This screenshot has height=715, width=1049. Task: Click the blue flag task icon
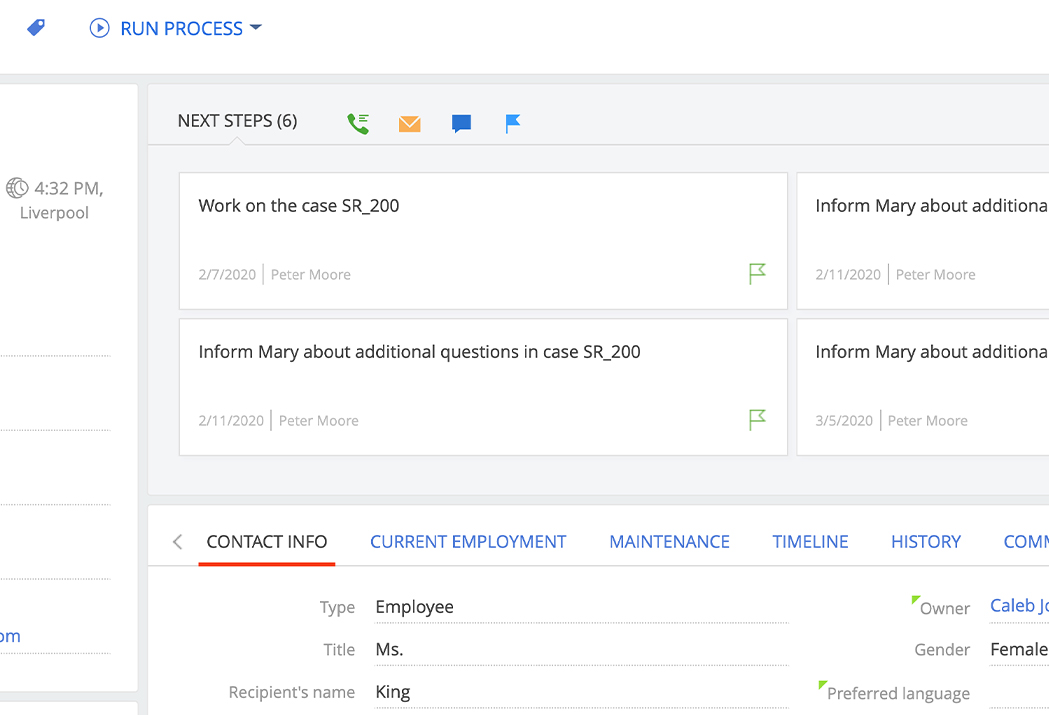pyautogui.click(x=513, y=123)
